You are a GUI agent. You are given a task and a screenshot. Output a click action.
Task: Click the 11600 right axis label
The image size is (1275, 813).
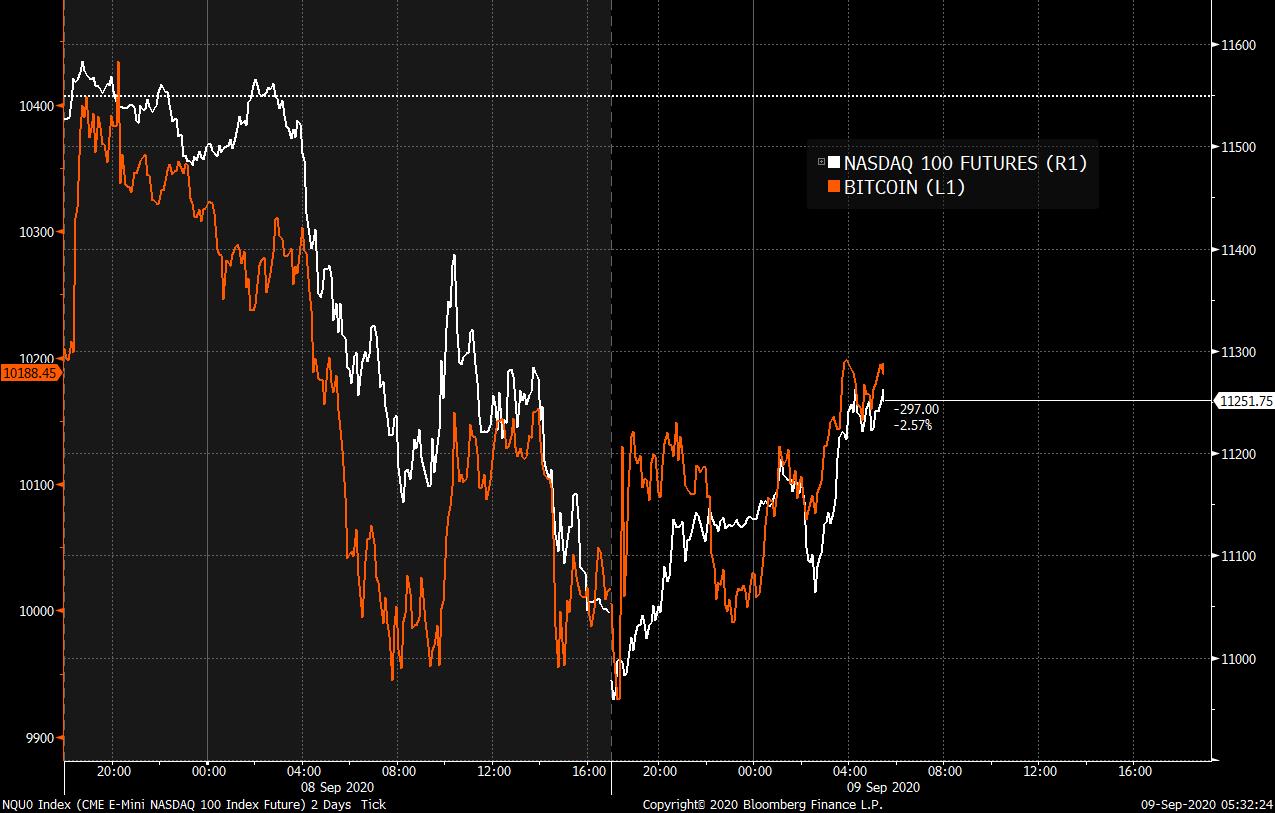pos(1237,46)
